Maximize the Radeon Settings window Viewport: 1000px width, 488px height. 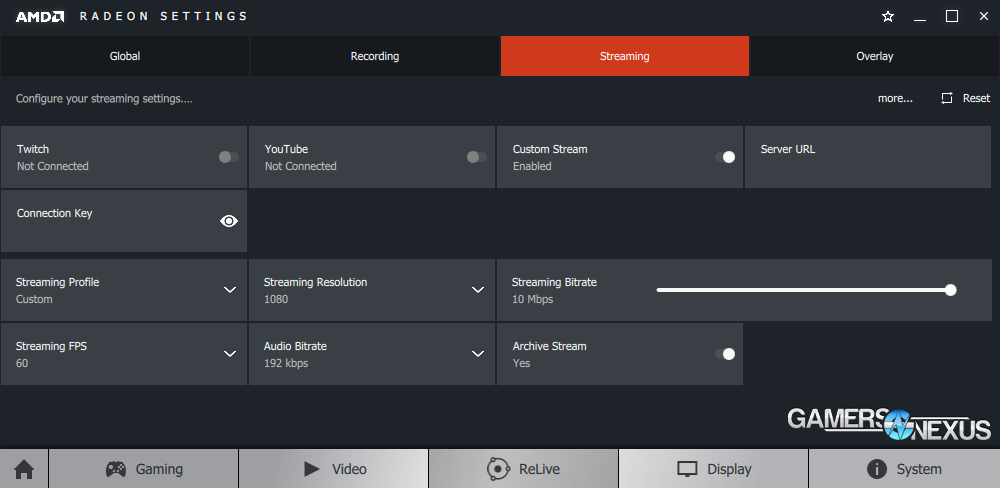[x=952, y=17]
